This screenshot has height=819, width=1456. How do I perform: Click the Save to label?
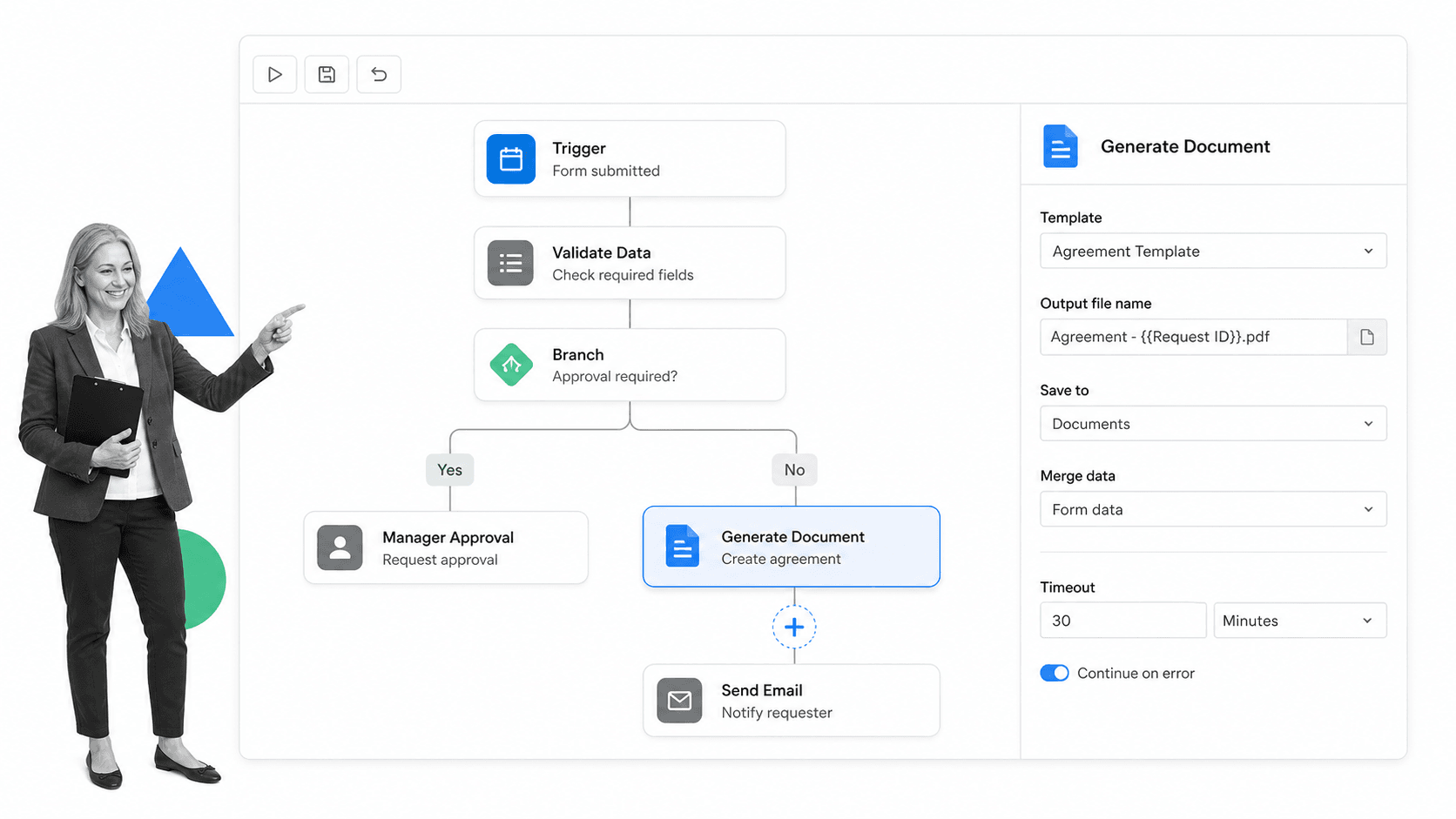(x=1064, y=390)
